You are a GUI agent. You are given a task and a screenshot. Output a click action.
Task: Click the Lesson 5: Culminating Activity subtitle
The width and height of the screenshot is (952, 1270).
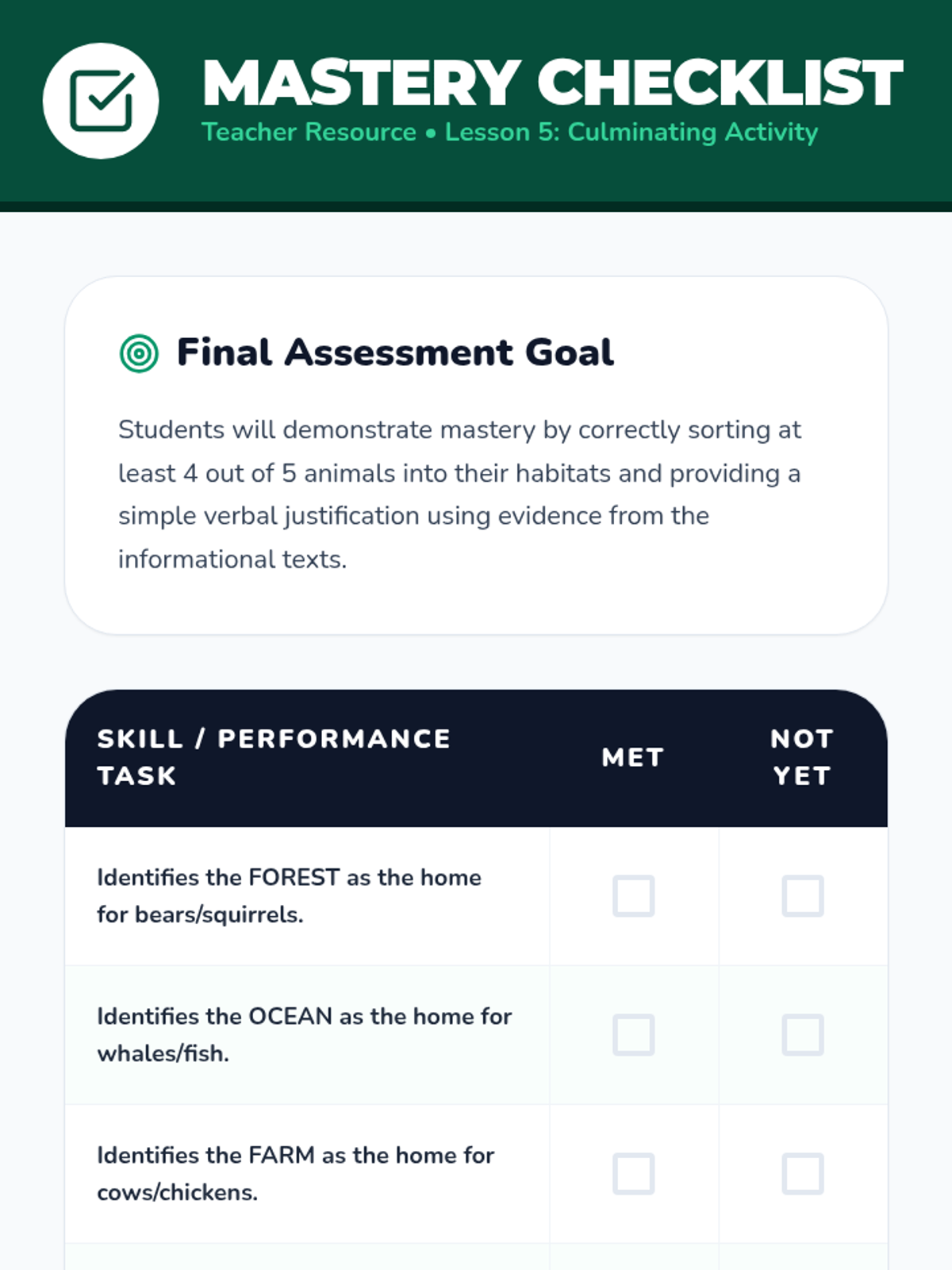tap(631, 132)
